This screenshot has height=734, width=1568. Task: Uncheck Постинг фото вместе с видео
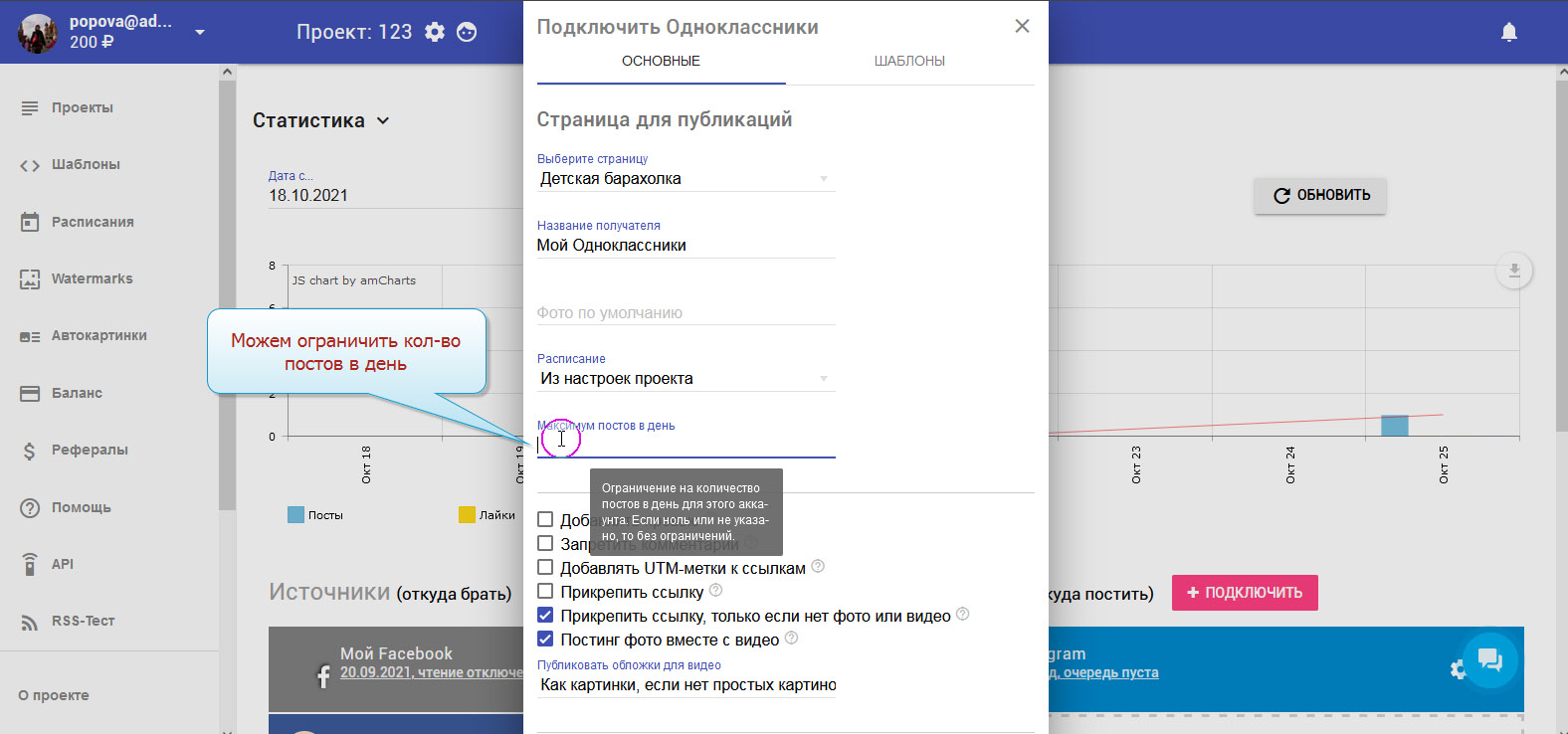click(545, 640)
